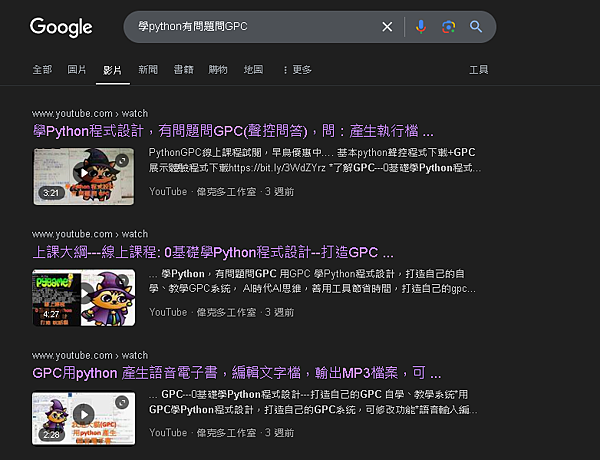This screenshot has width=600, height=460.
Task: Open the result titled 學Python程式設計，有問題問GPC
Action: [x=233, y=131]
